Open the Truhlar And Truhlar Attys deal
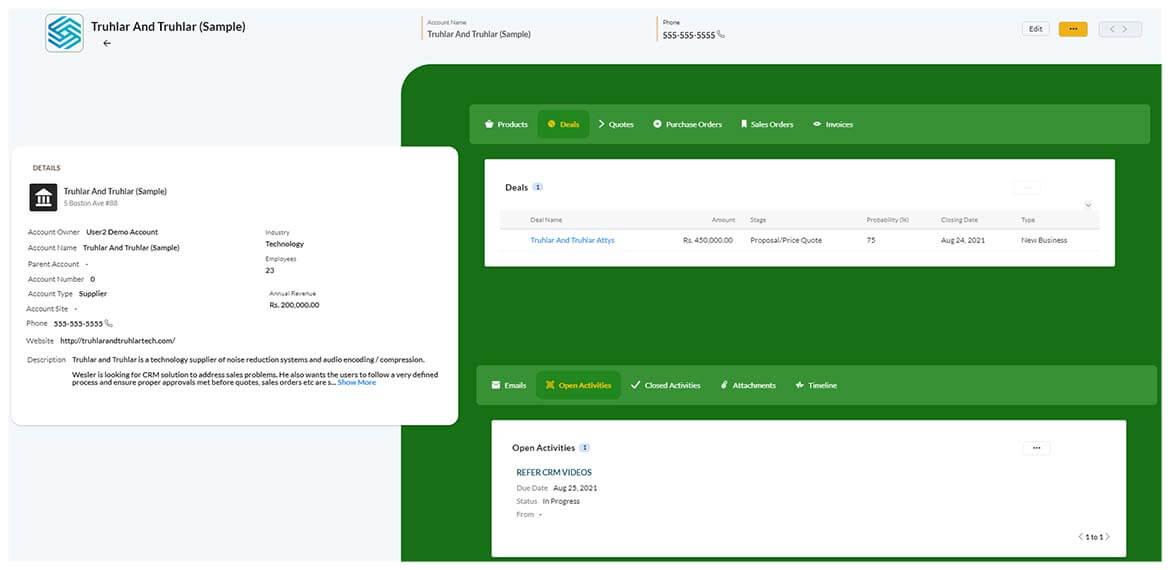The image size is (1170, 570). (x=572, y=240)
